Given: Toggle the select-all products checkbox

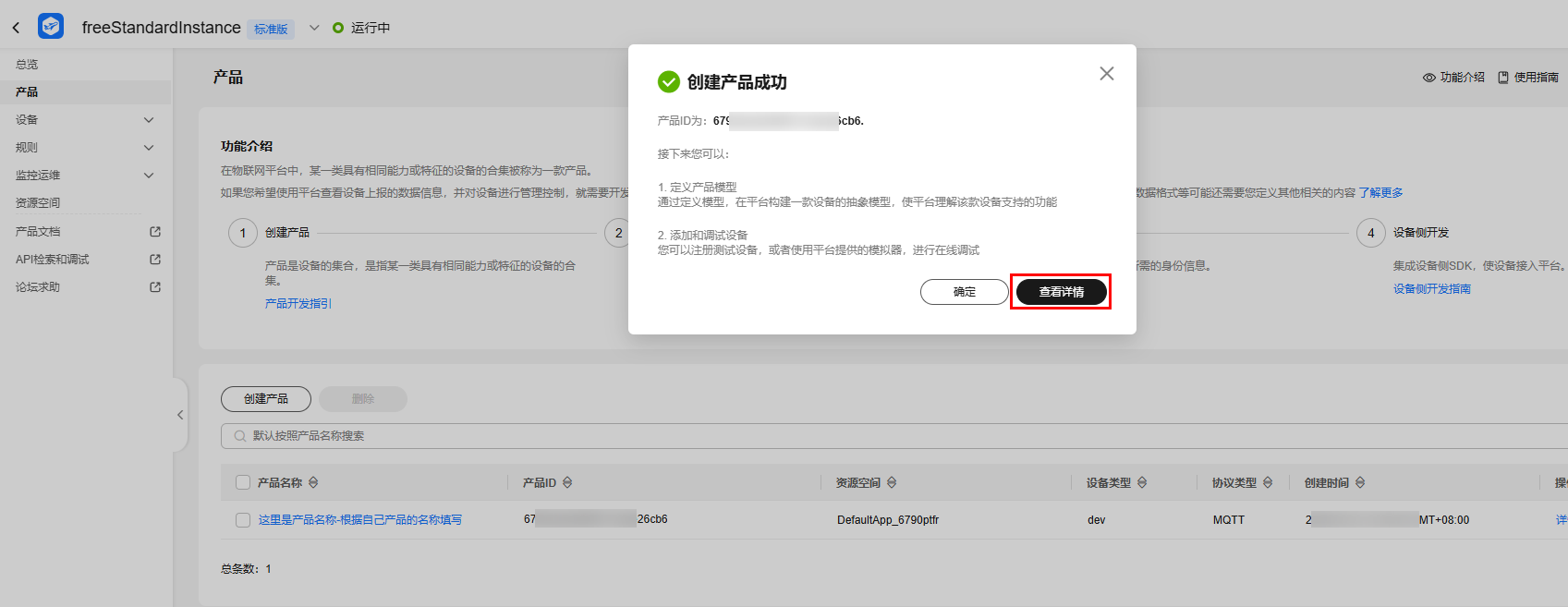Looking at the screenshot, I should coord(243,482).
